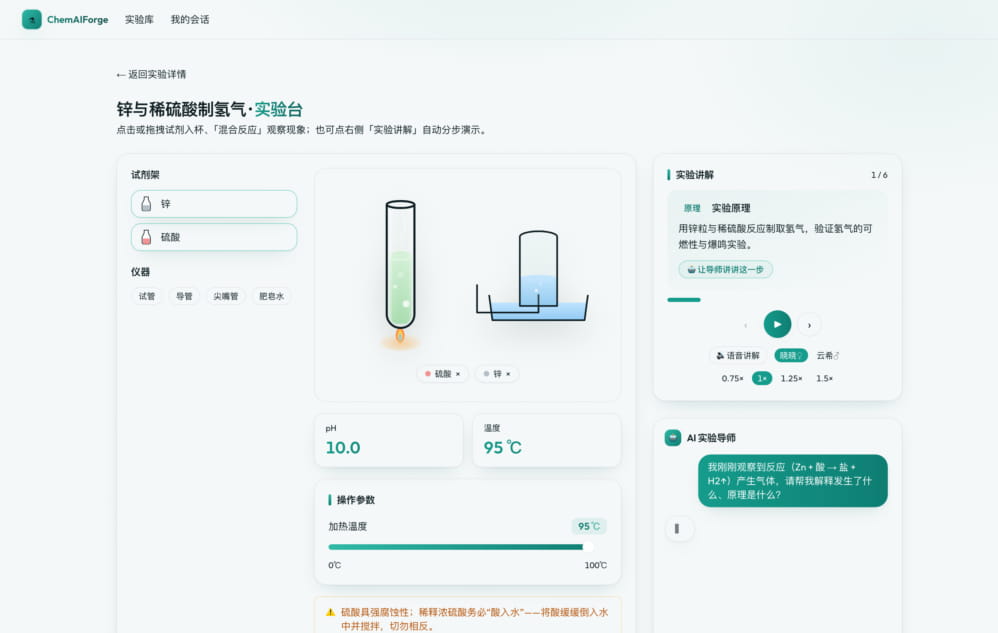Click 让导师讲讲这一步 button

(x=726, y=270)
